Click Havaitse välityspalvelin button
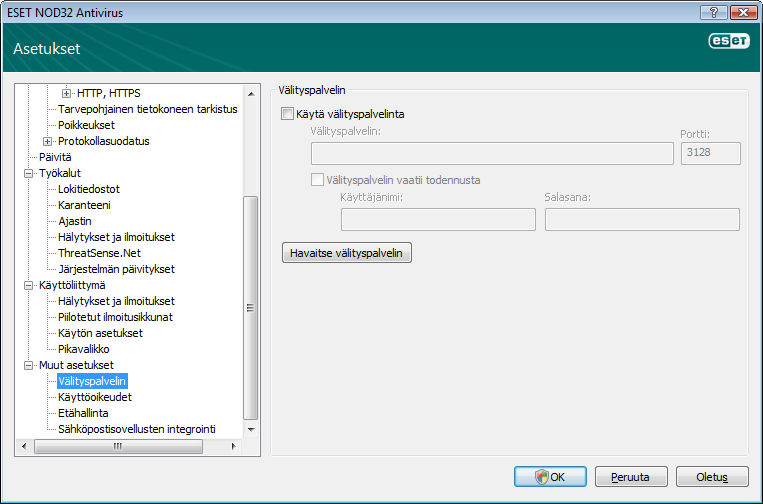Viewport: 763px width, 504px height. 346,253
